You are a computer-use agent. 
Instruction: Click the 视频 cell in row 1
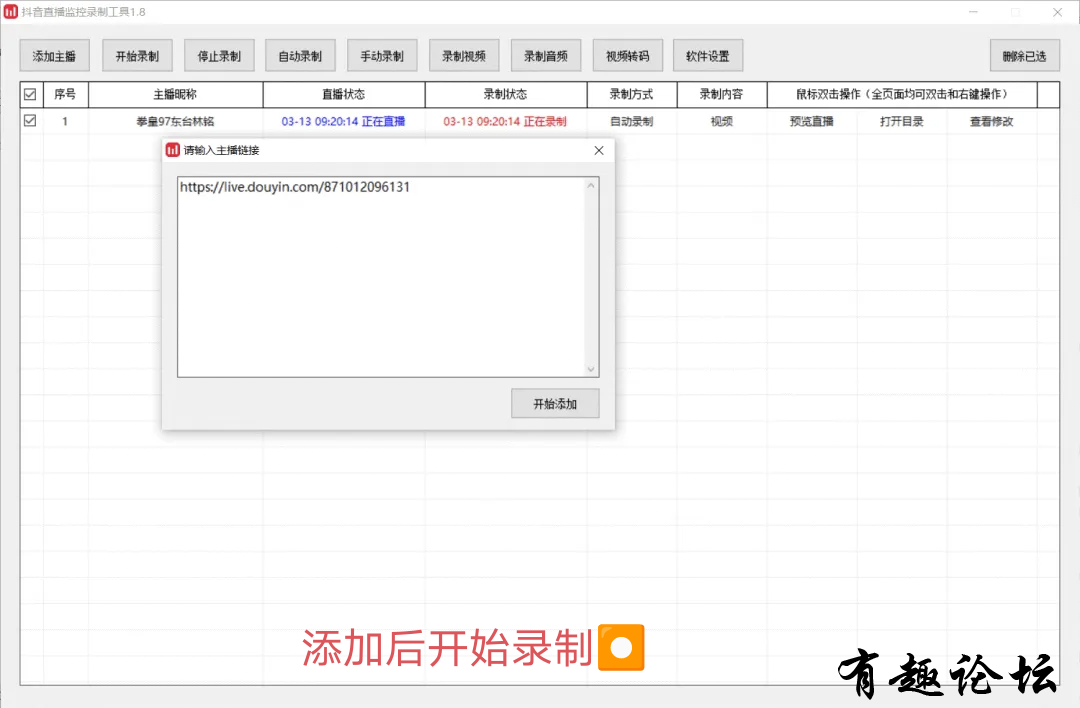point(722,121)
